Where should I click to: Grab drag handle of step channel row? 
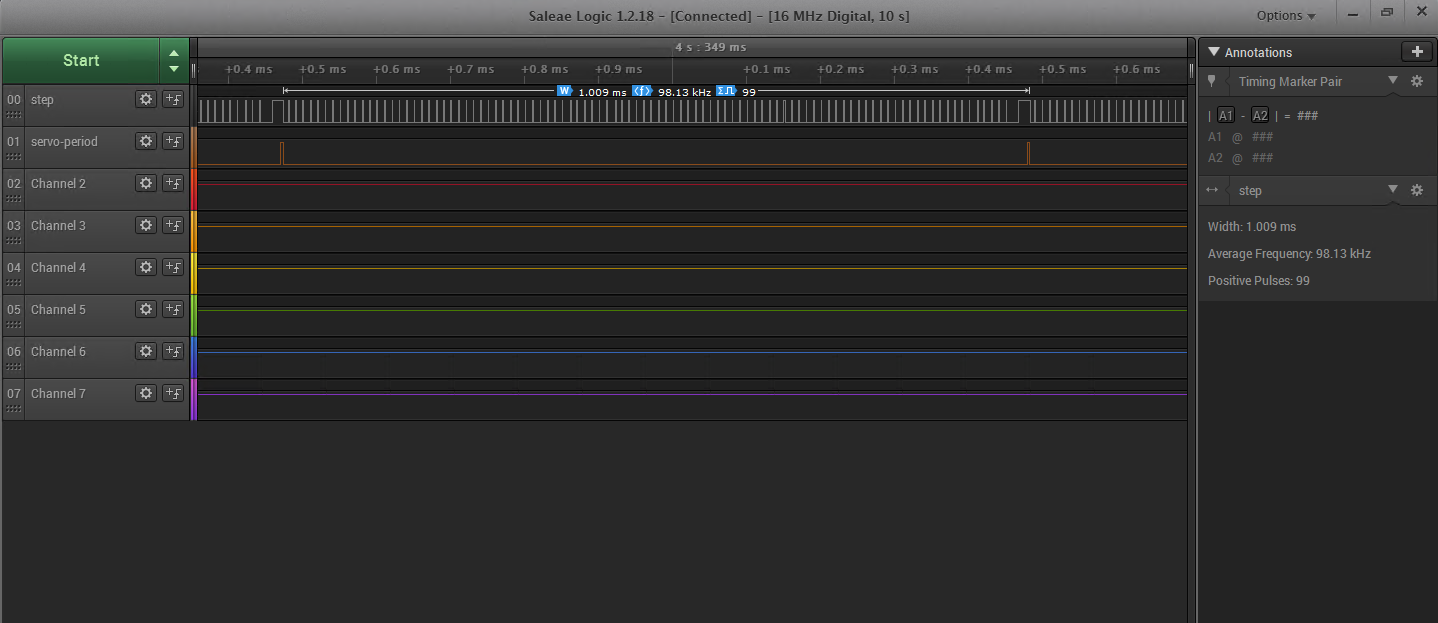pos(14,114)
